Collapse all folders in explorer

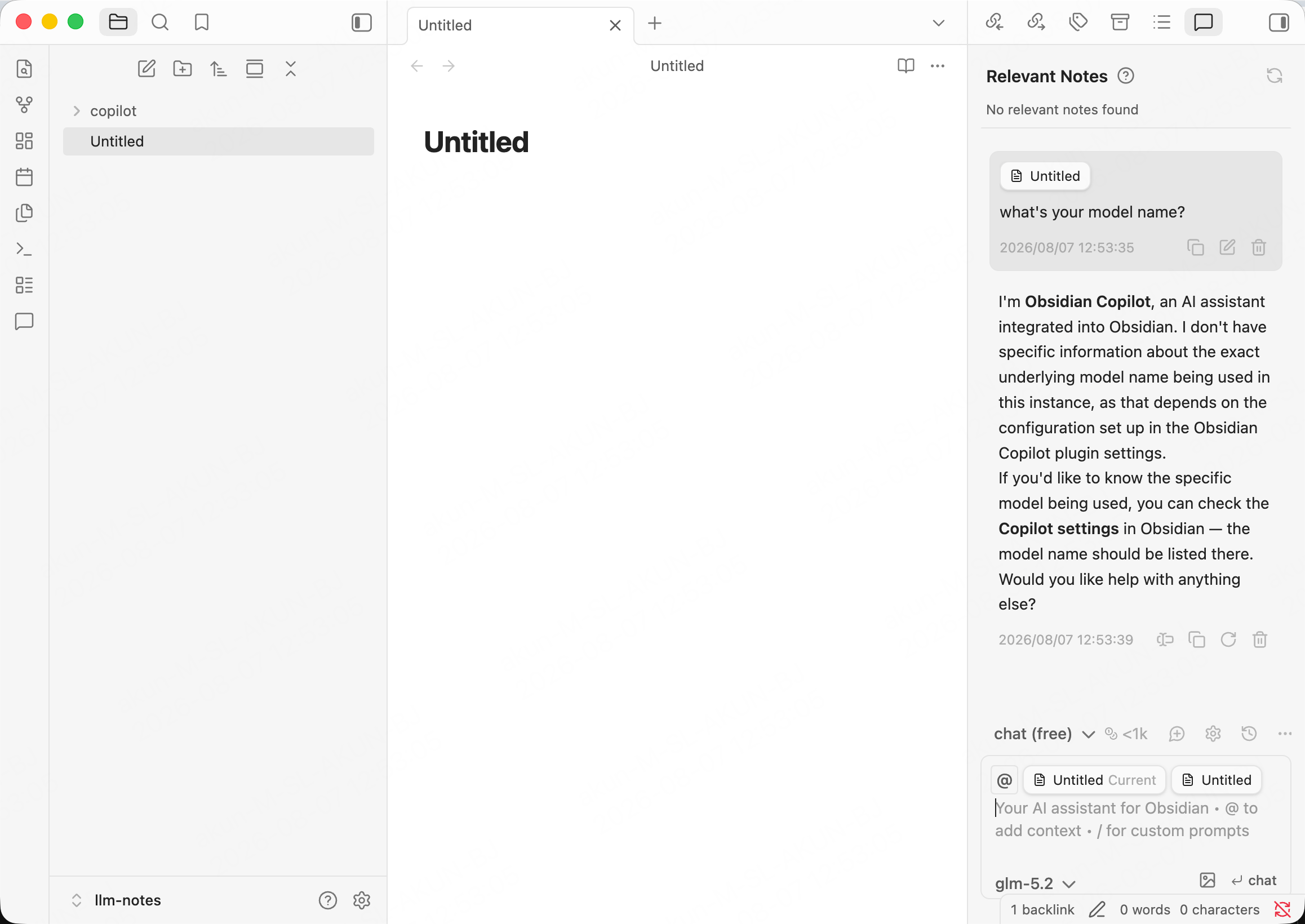click(291, 69)
